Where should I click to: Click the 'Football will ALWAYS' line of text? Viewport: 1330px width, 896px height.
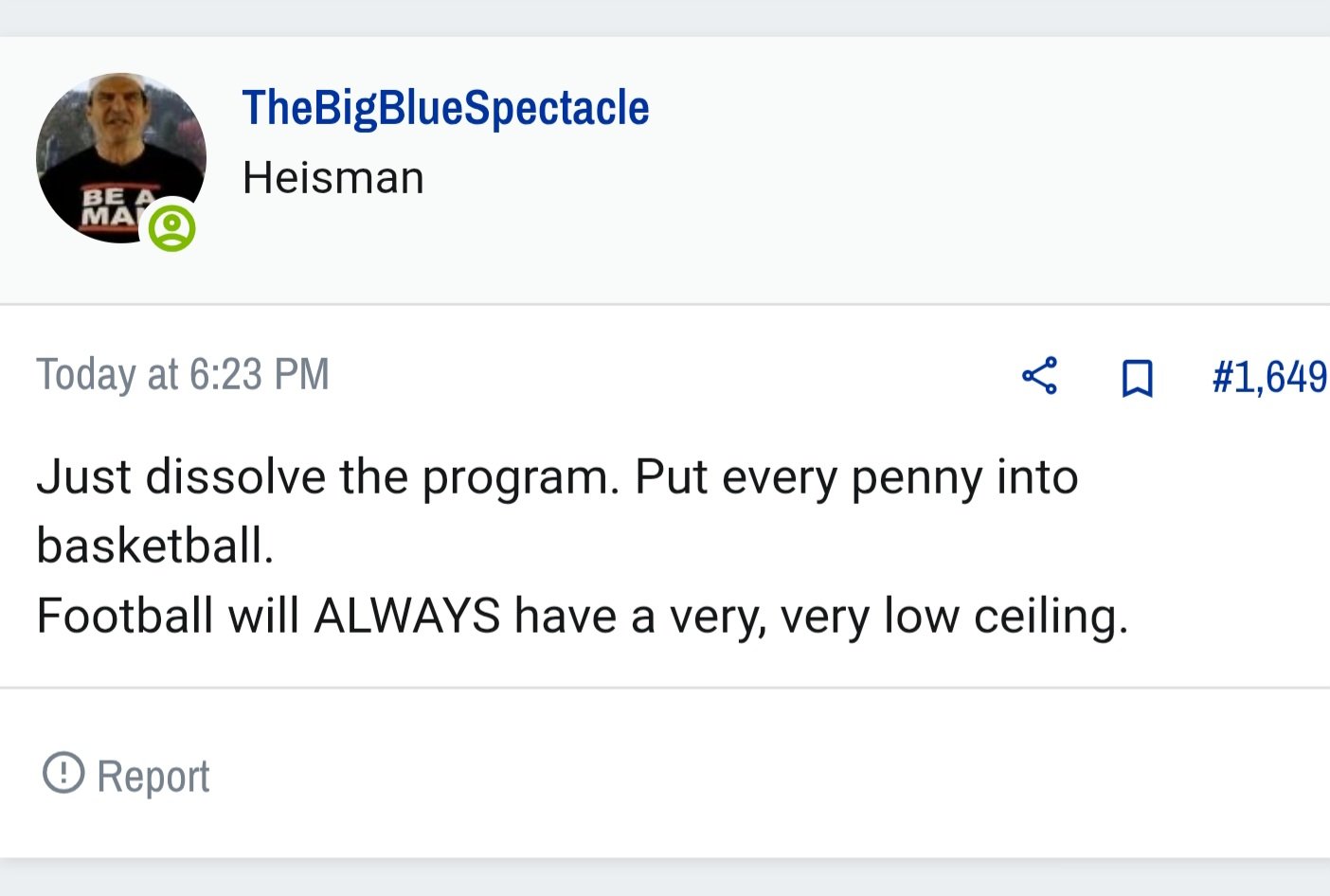268,616
